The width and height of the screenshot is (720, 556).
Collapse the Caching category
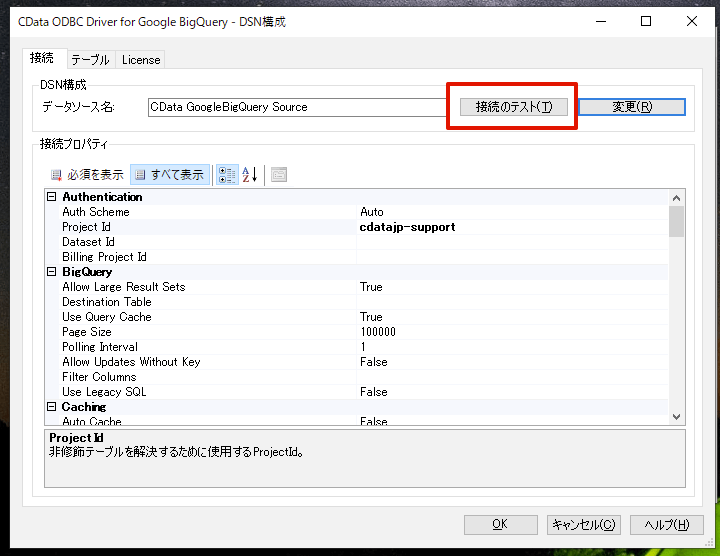pyautogui.click(x=52, y=406)
